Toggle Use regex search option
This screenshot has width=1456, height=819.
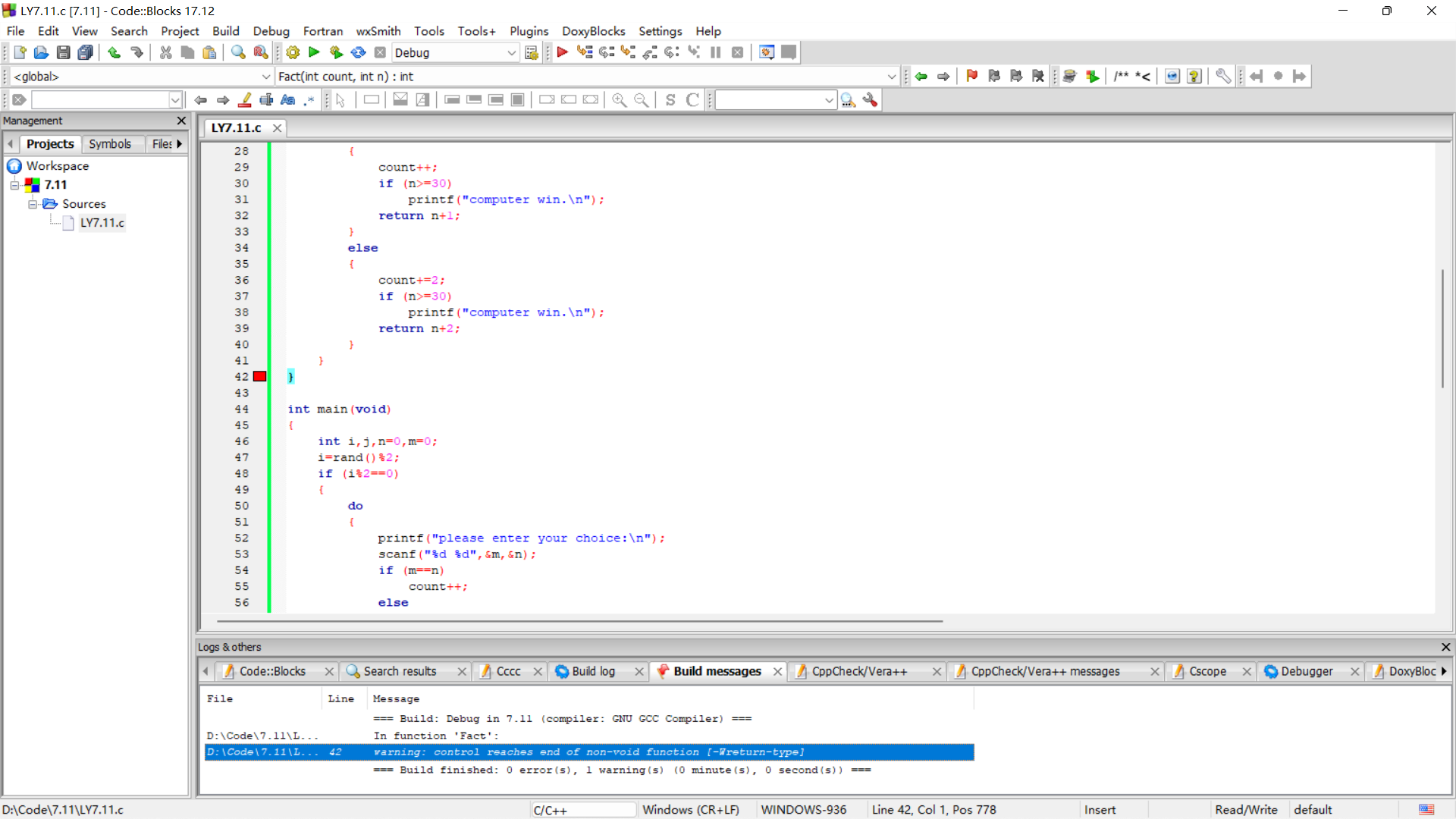309,100
